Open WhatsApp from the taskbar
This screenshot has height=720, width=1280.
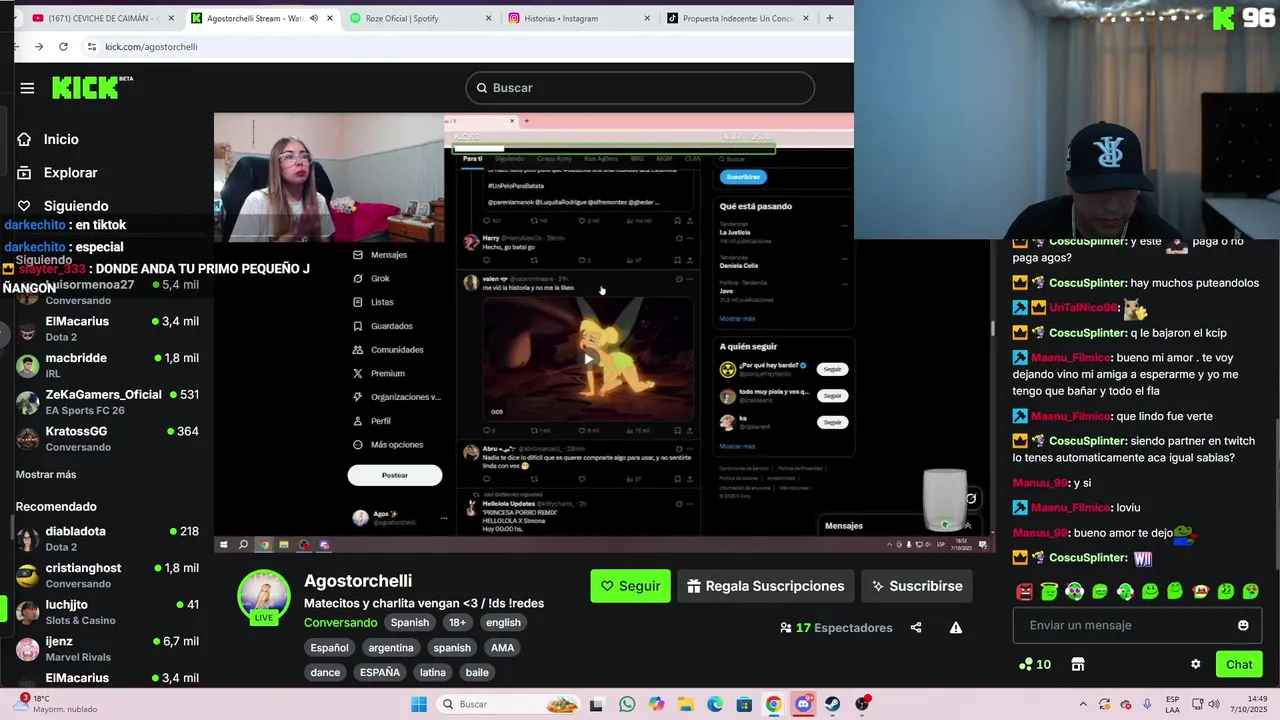point(627,704)
